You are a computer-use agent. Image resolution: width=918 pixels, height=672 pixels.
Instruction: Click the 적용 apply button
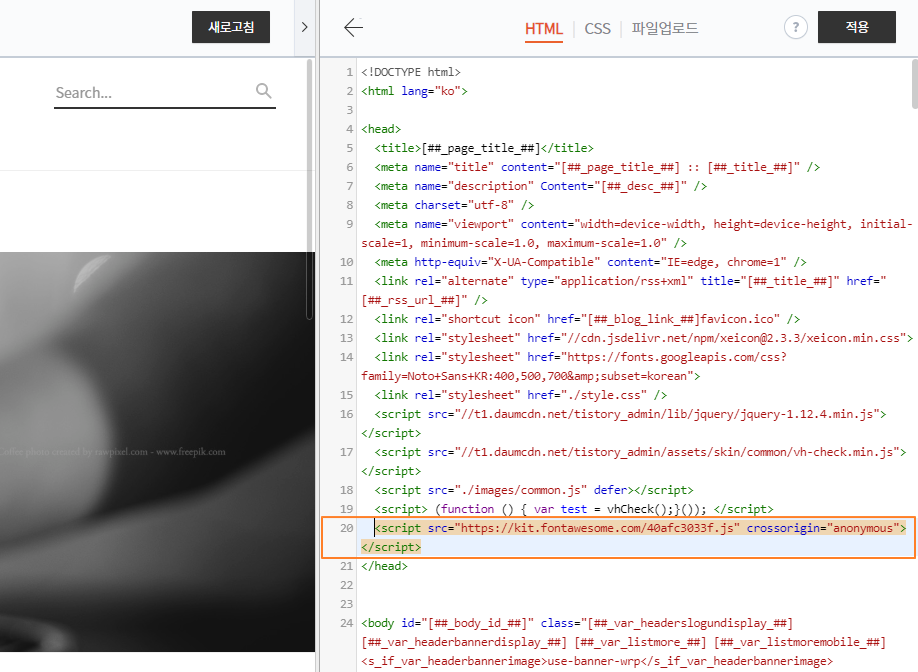click(857, 27)
